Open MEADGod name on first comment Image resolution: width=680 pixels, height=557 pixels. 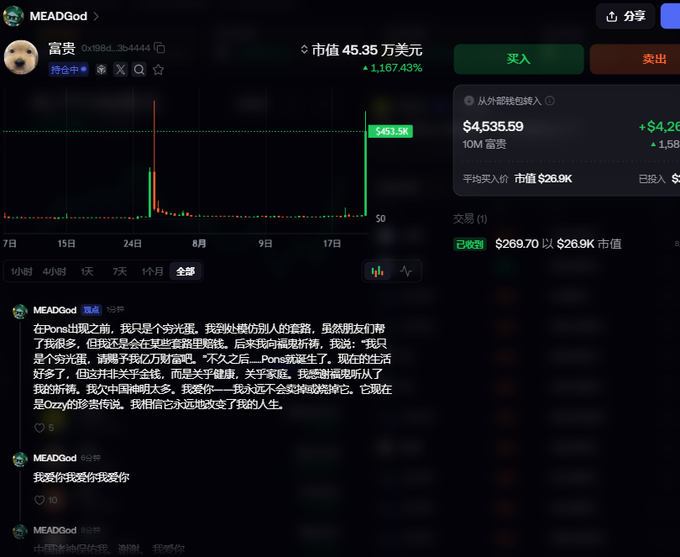click(55, 310)
